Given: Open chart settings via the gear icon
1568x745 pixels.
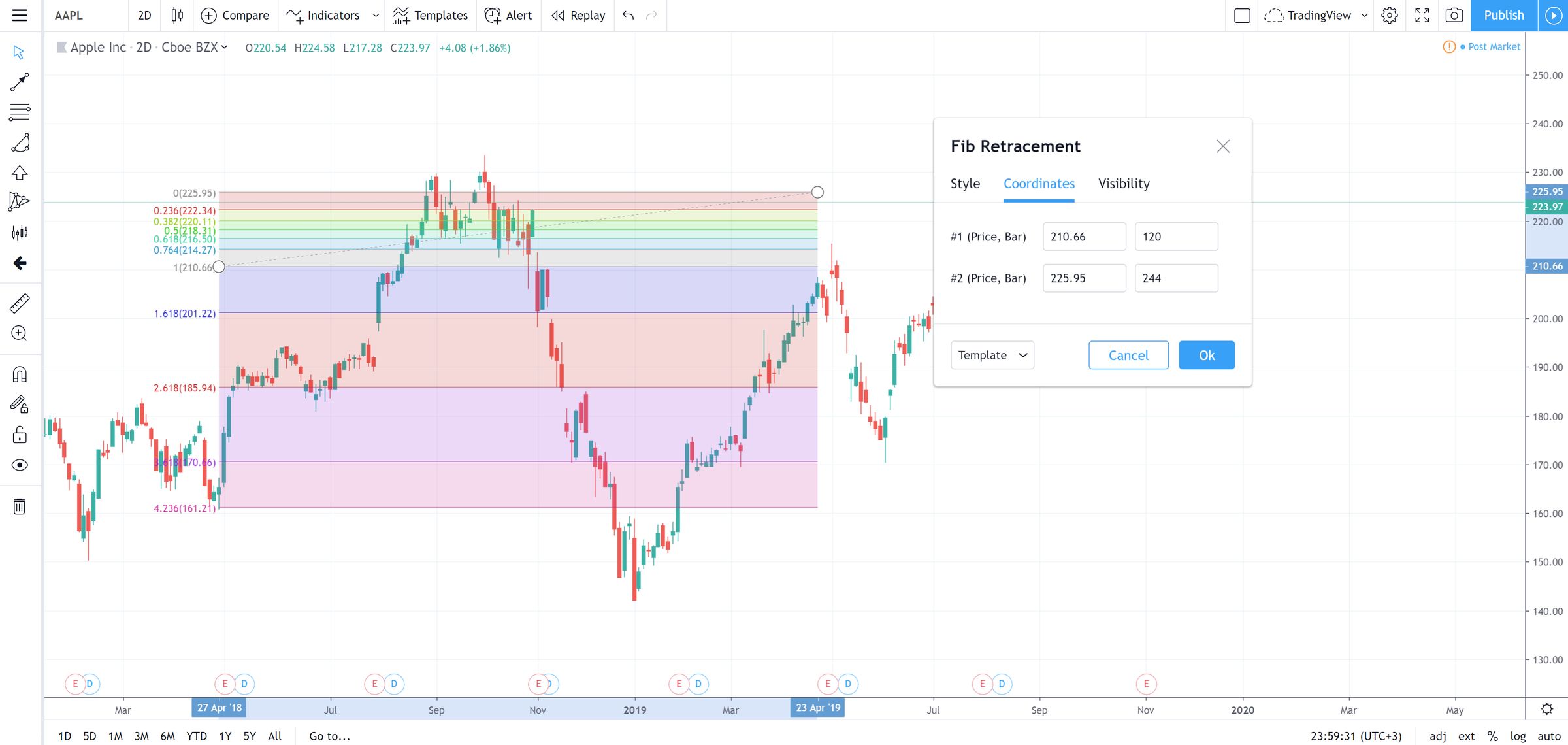Looking at the screenshot, I should (1389, 15).
